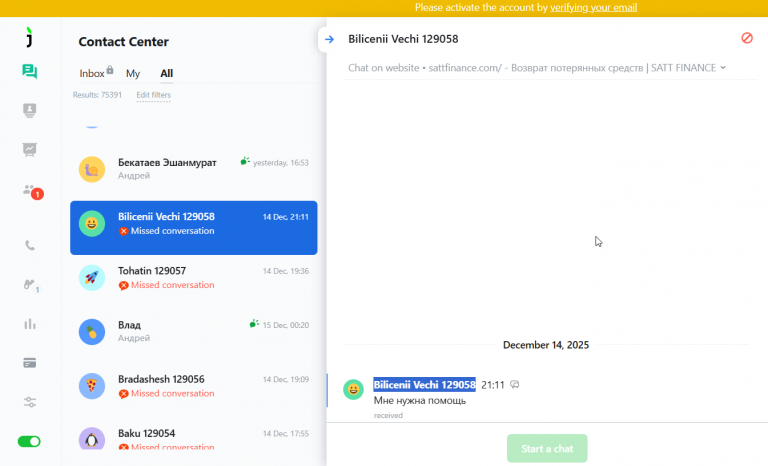Switch to the My tab
The height and width of the screenshot is (466, 768).
(x=133, y=74)
